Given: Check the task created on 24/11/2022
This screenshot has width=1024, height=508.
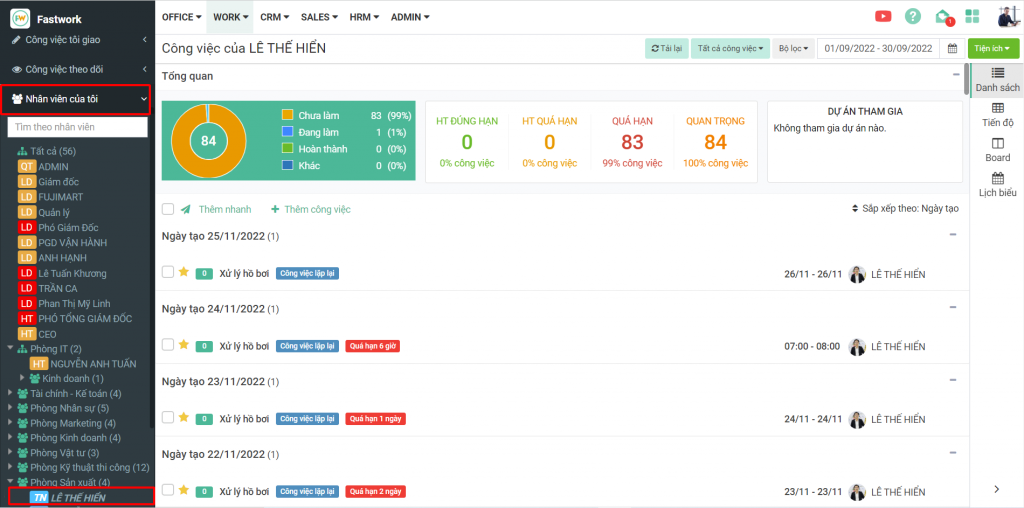Looking at the screenshot, I should (x=168, y=345).
